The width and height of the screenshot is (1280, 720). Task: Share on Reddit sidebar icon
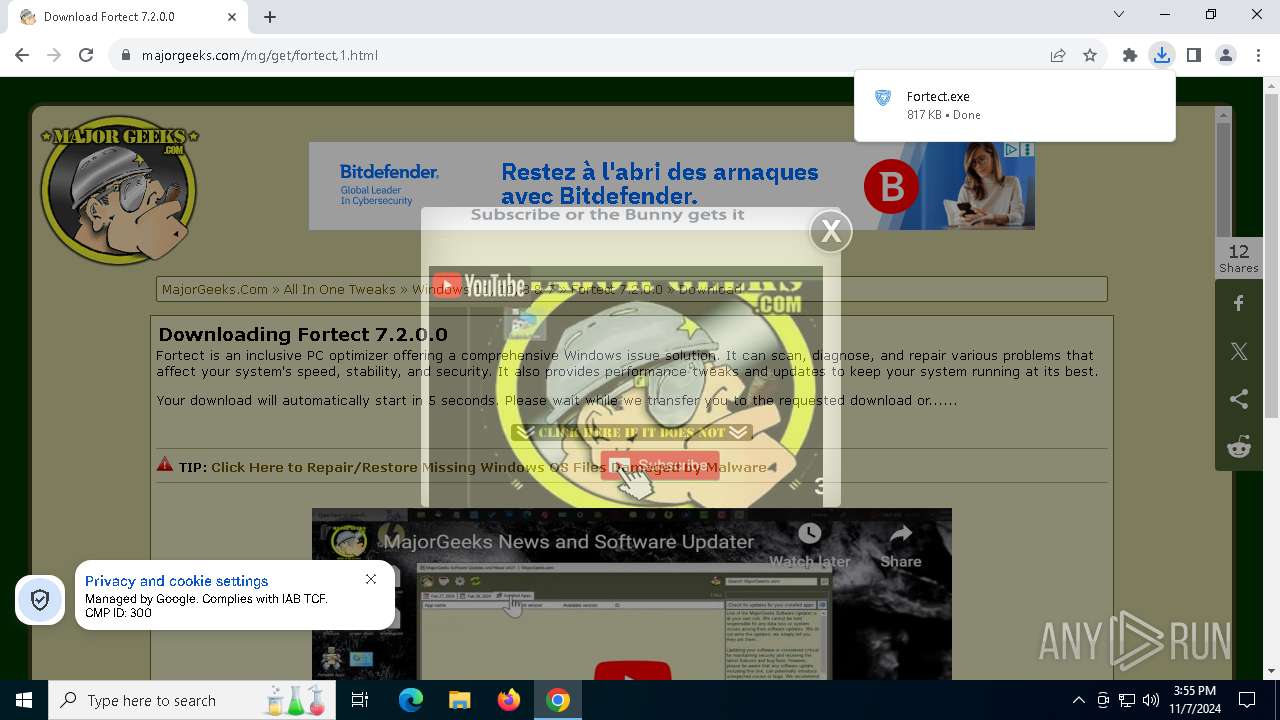1239,447
